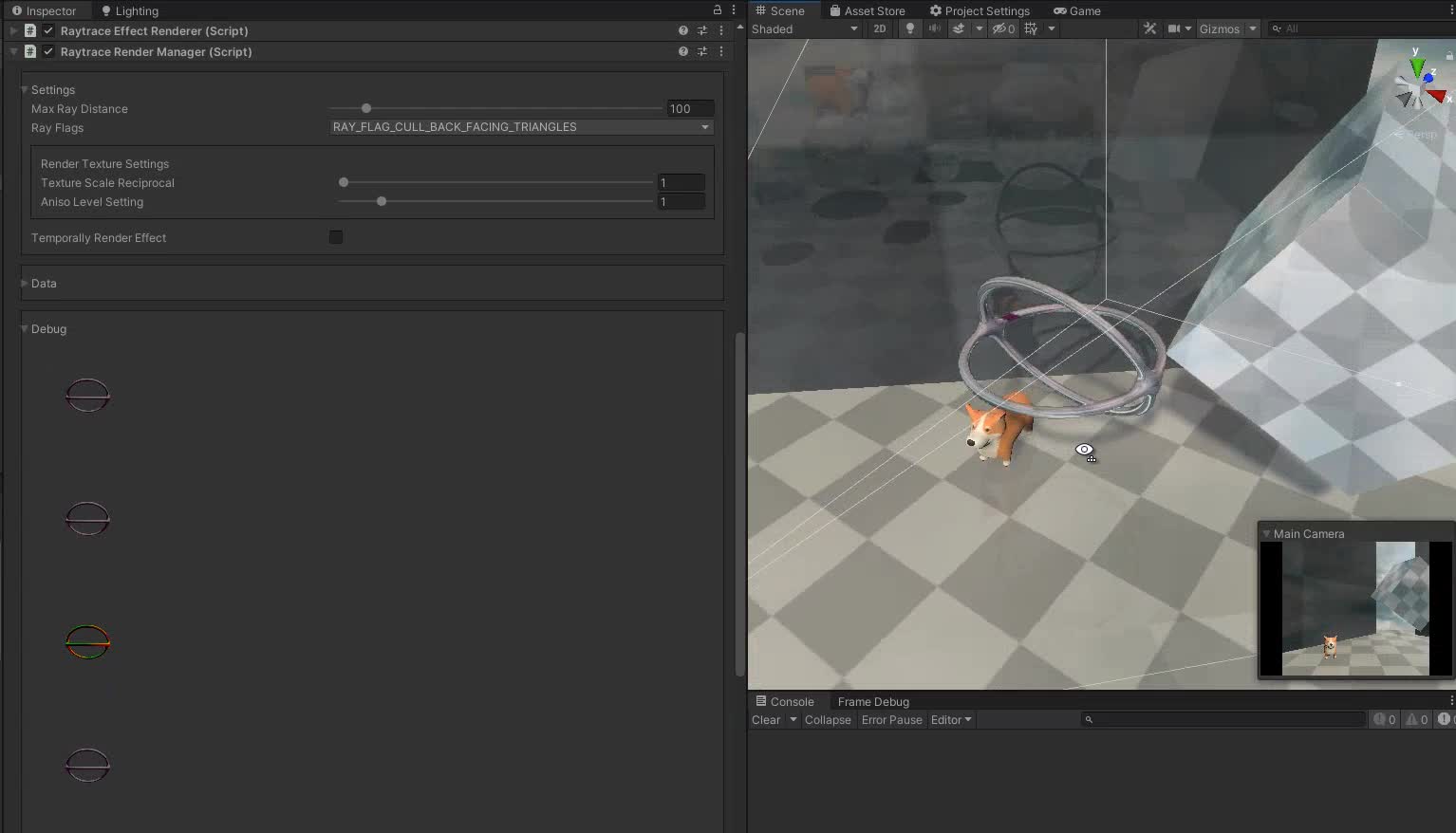1456x833 pixels.
Task: Open help for Raytrace Effect Renderer
Action: click(683, 30)
